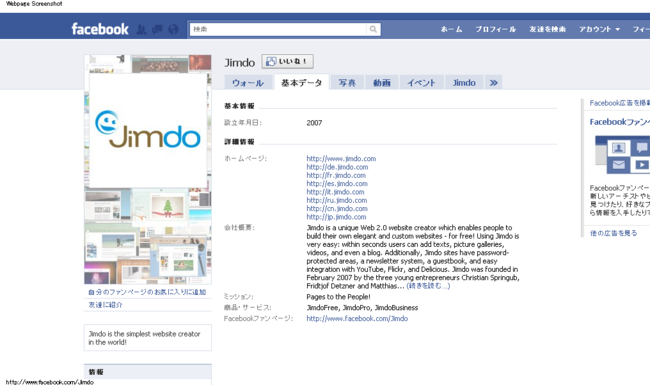Click Facebookファンページ ad heading link

click(x=620, y=122)
